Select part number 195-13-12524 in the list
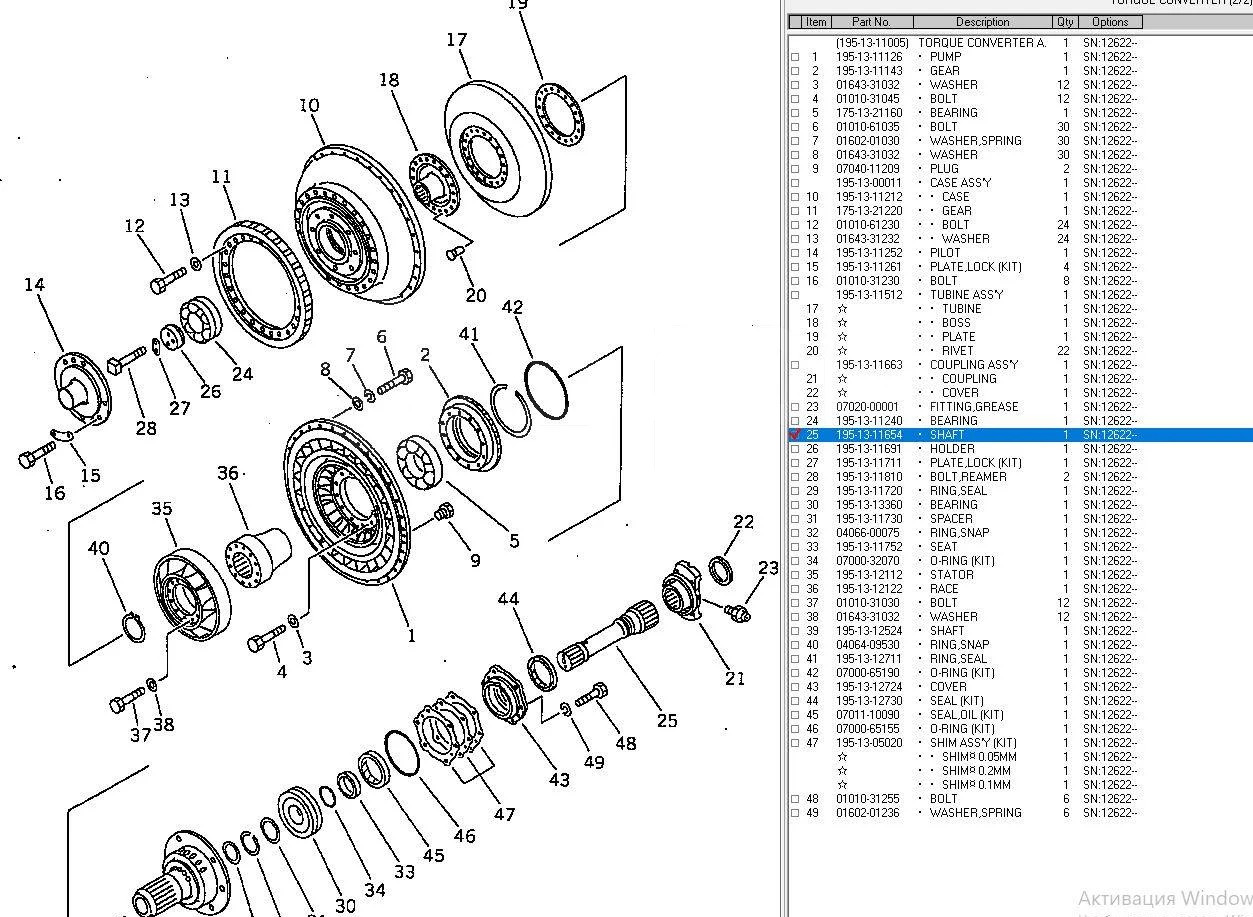 click(869, 631)
